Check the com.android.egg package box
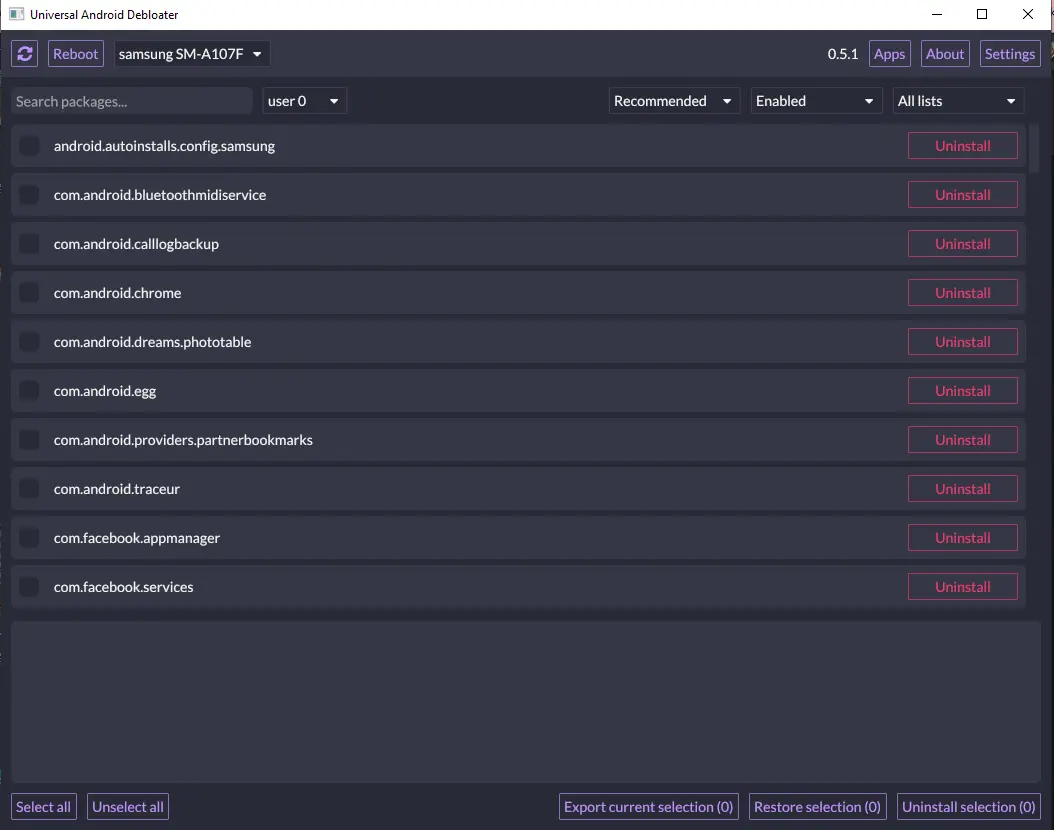Screen dimensions: 1054x830 pyautogui.click(x=29, y=391)
